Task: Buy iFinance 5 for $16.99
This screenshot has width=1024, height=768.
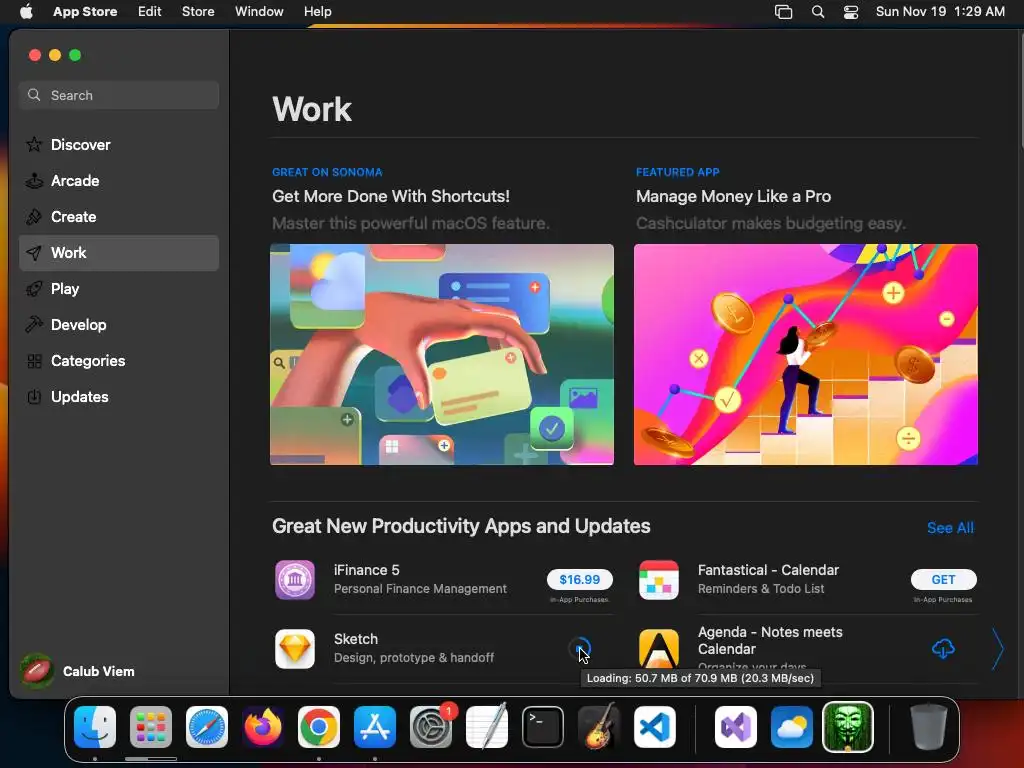Action: [579, 579]
